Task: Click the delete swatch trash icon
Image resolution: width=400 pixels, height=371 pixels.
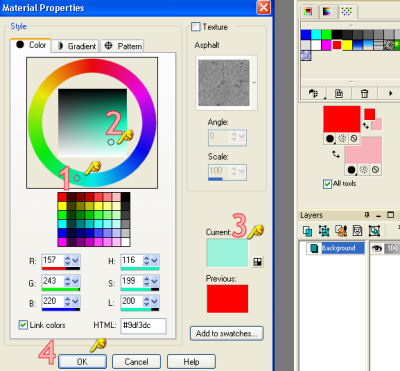Action: click(x=364, y=94)
